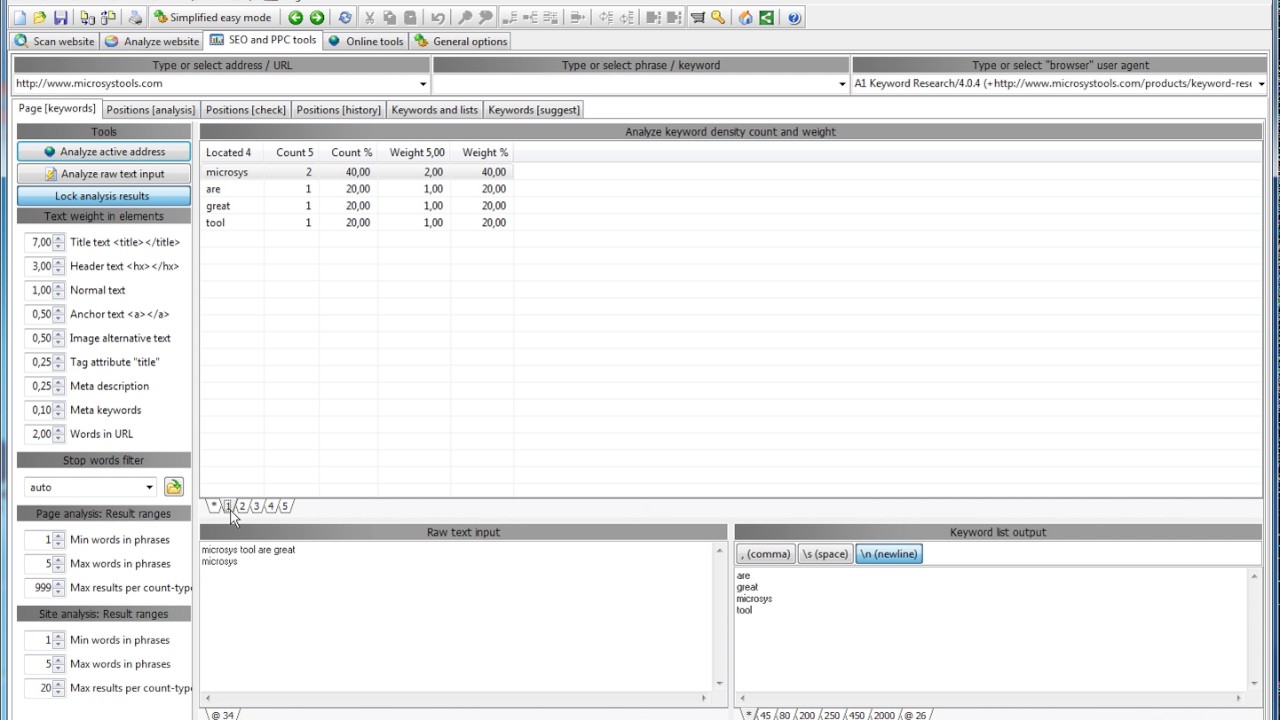1280x720 pixels.
Task: Select the great keyword row
Action: [357, 206]
